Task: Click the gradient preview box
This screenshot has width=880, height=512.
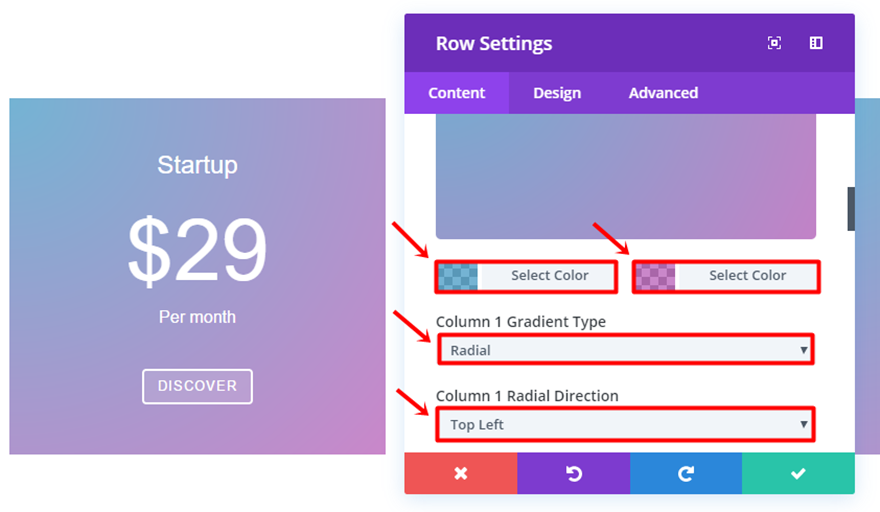Action: tap(625, 176)
